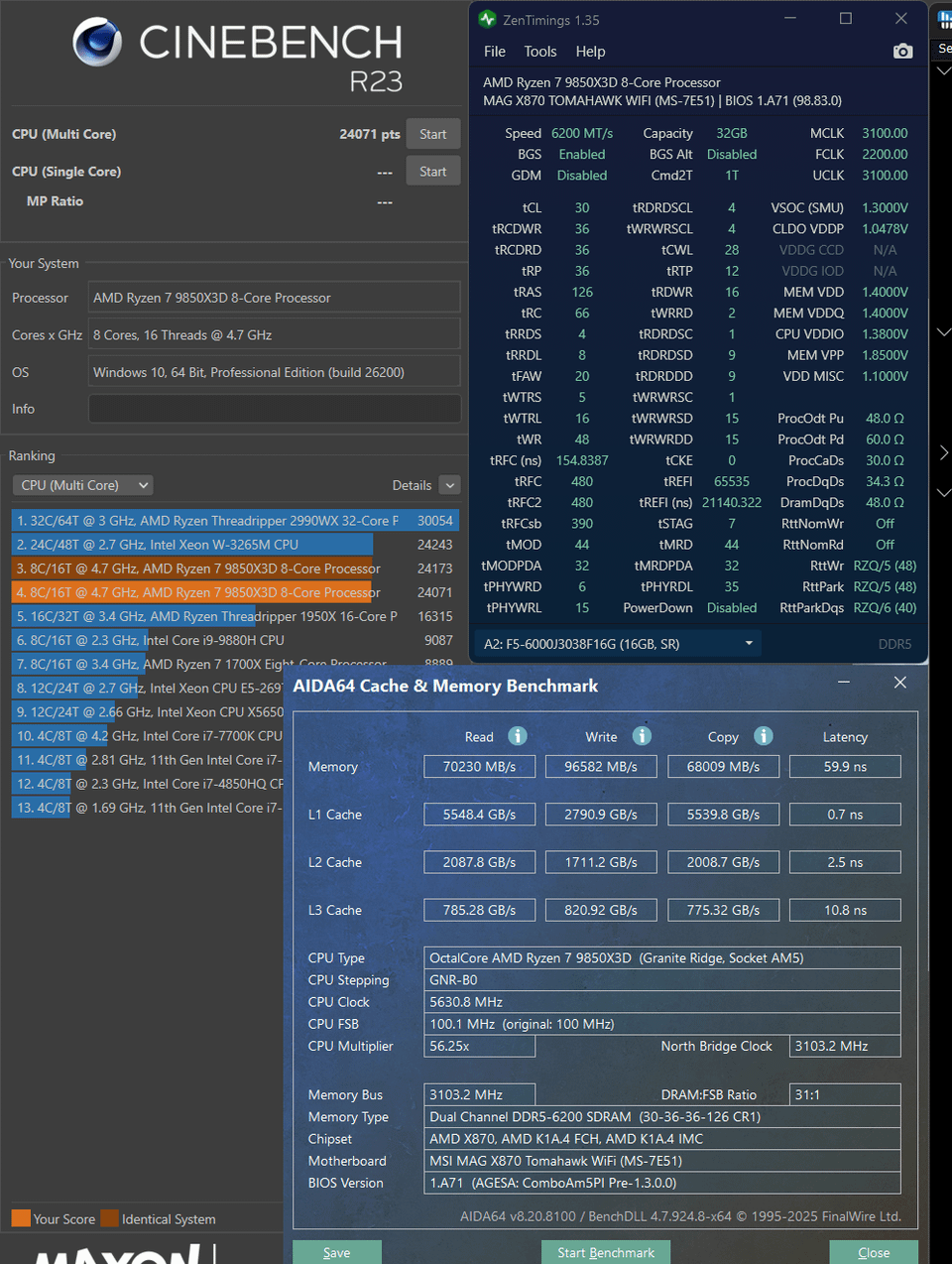Start the CPU Multi Core test
952x1264 pixels.
[432, 134]
